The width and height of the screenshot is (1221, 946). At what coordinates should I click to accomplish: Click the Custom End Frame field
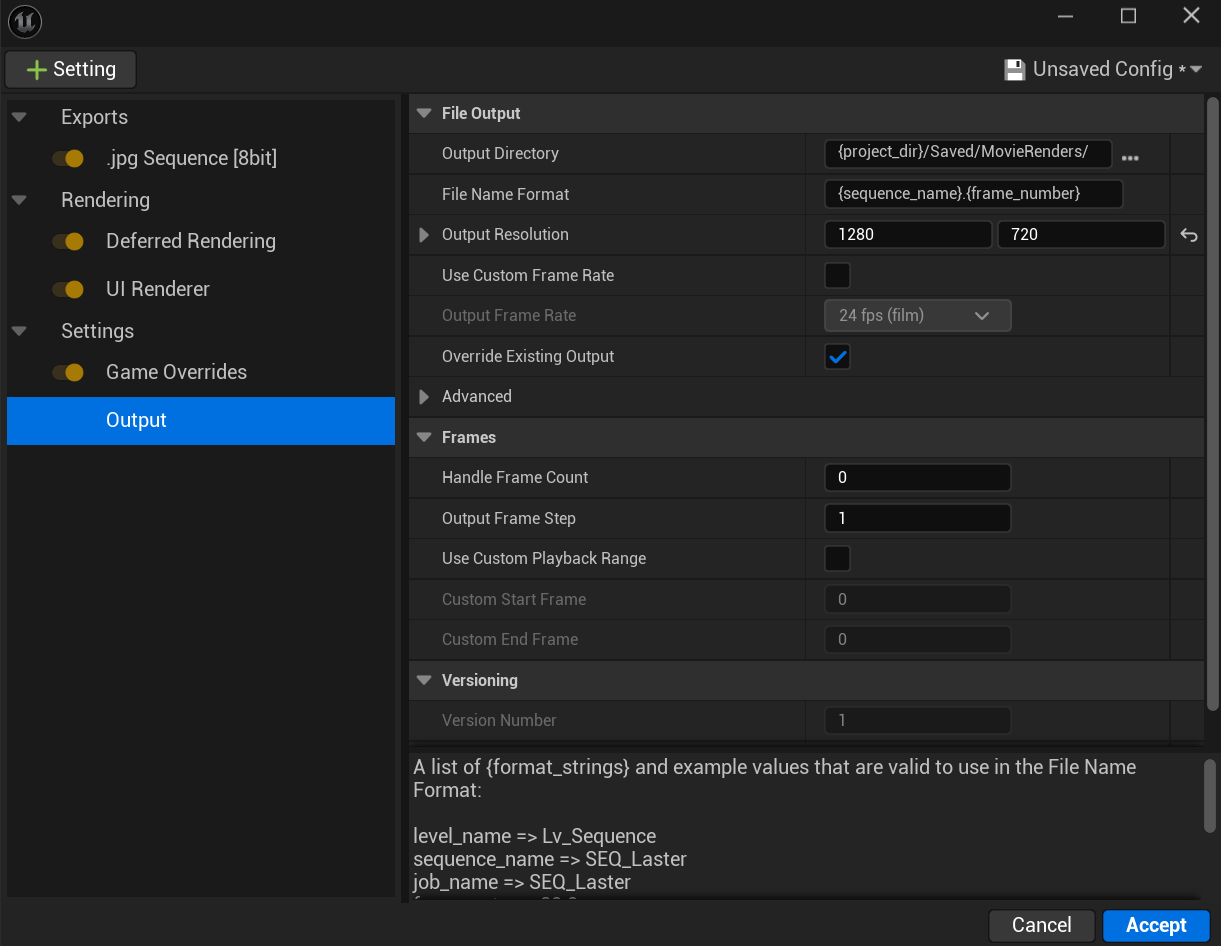(x=918, y=639)
